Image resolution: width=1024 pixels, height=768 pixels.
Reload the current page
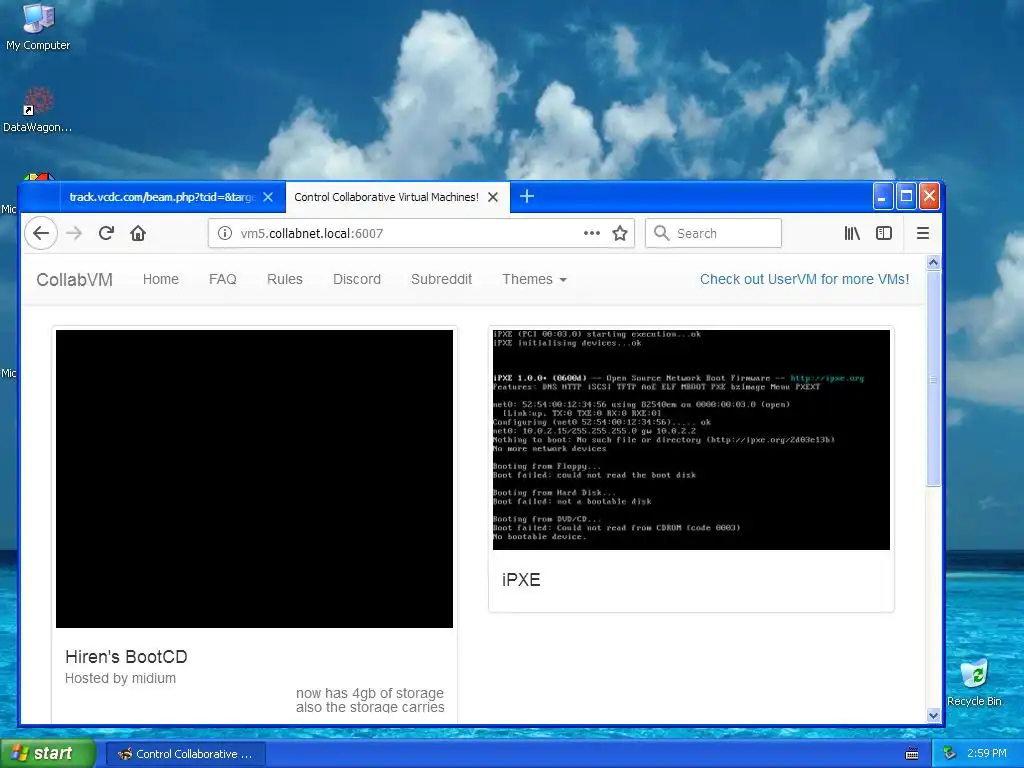pos(106,233)
